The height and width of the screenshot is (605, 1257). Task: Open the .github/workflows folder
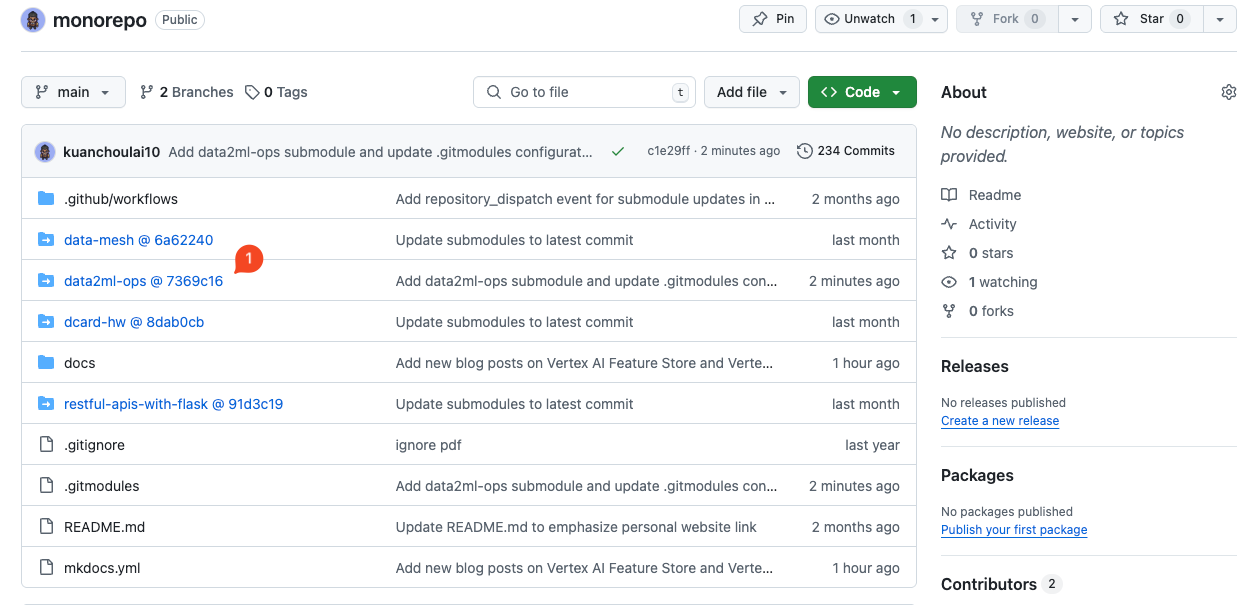[x=121, y=199]
